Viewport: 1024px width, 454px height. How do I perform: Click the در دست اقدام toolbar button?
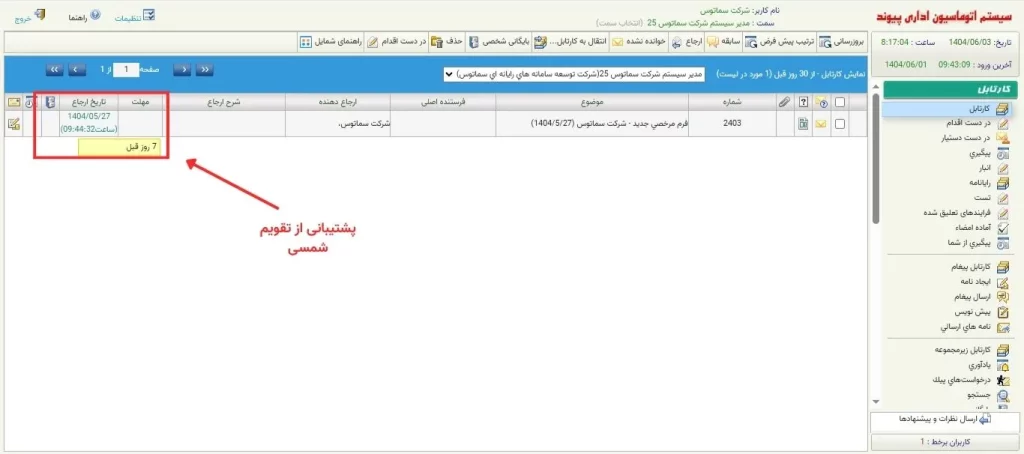[x=397, y=42]
